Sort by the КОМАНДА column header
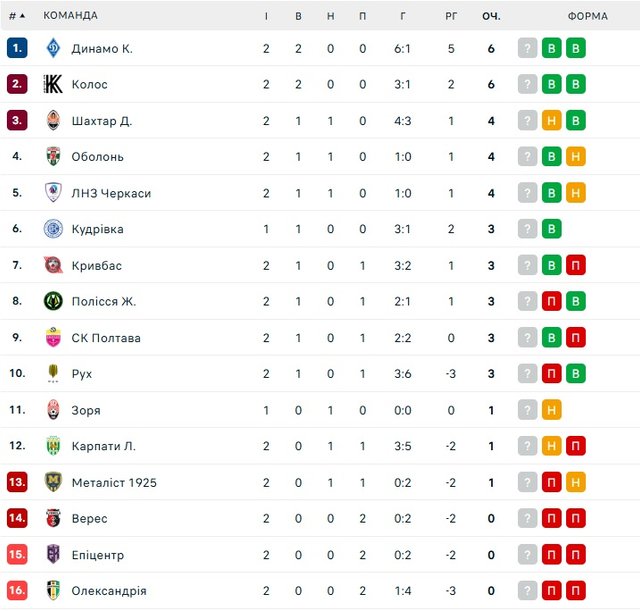 [71, 16]
